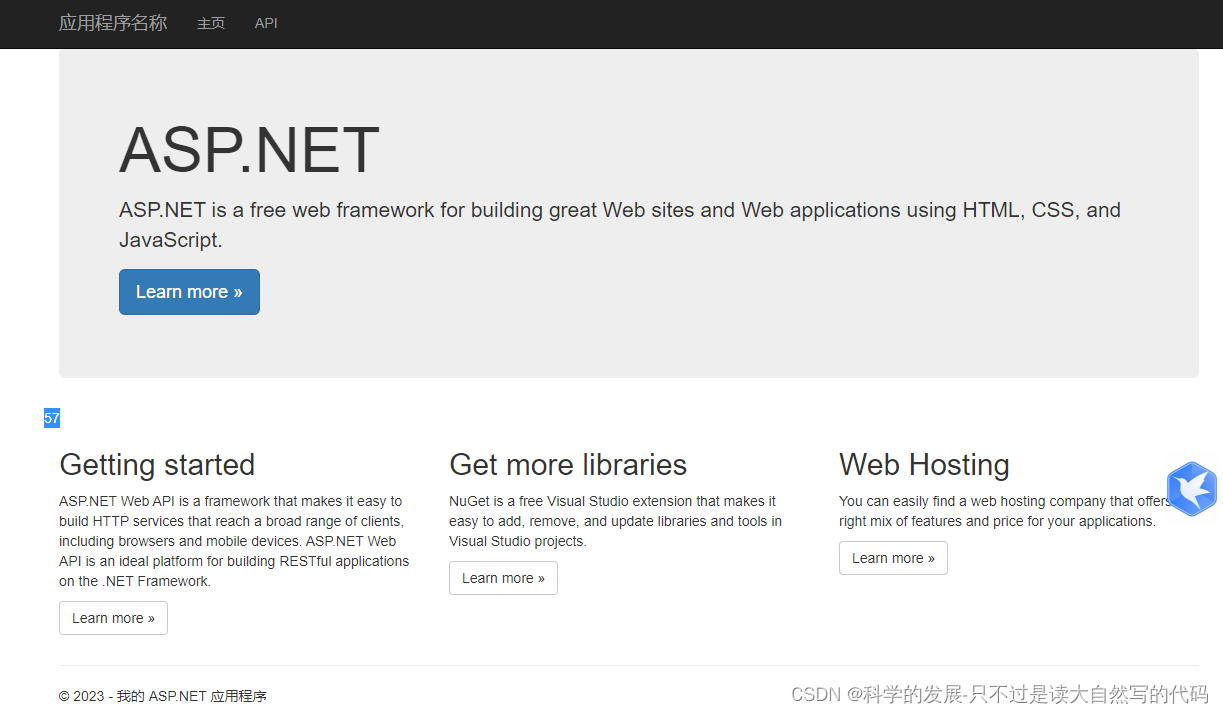Click the 应用程序名称 brand link

point(113,23)
